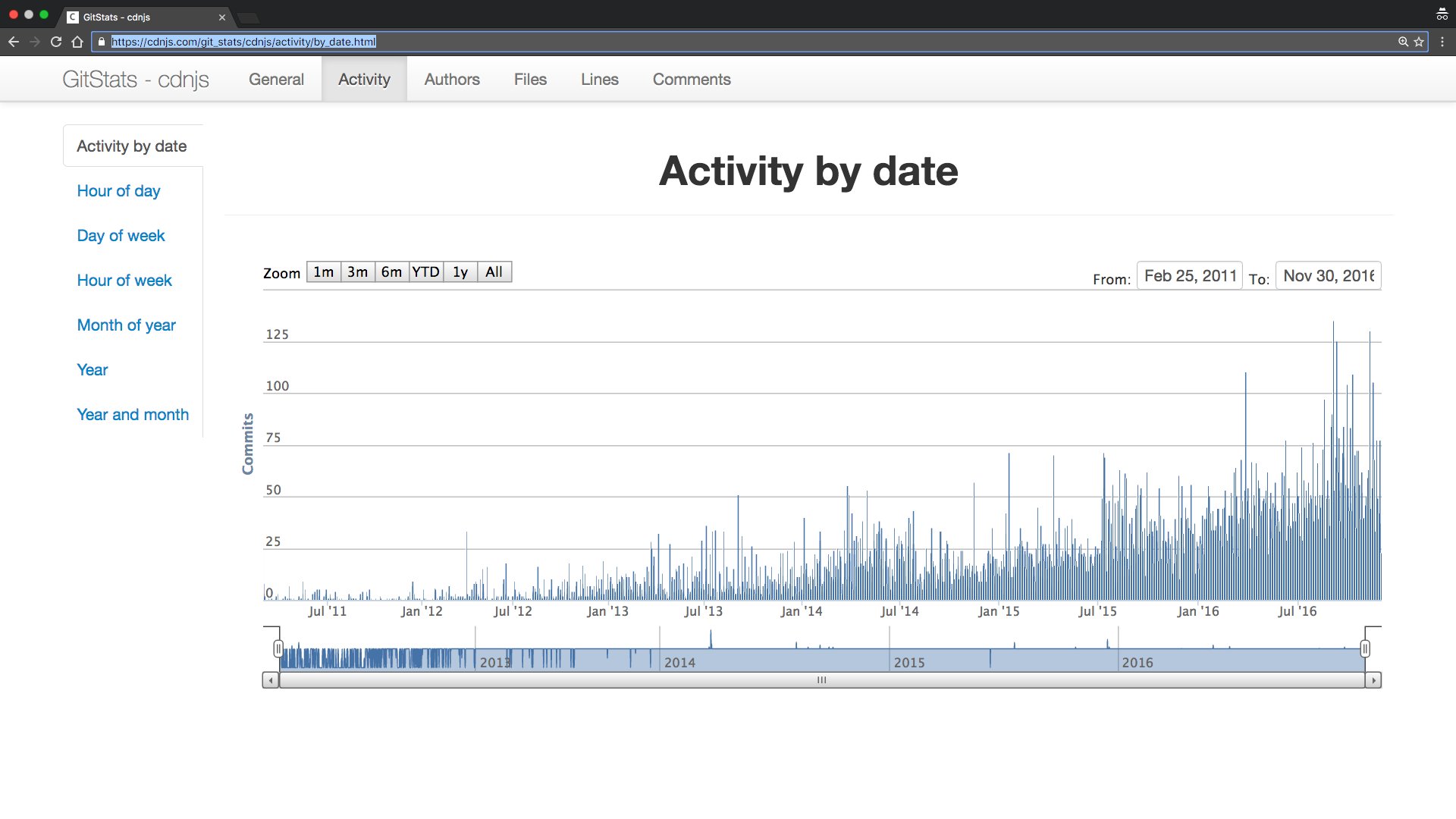Click the Jan '13 axis label

pyautogui.click(x=607, y=611)
